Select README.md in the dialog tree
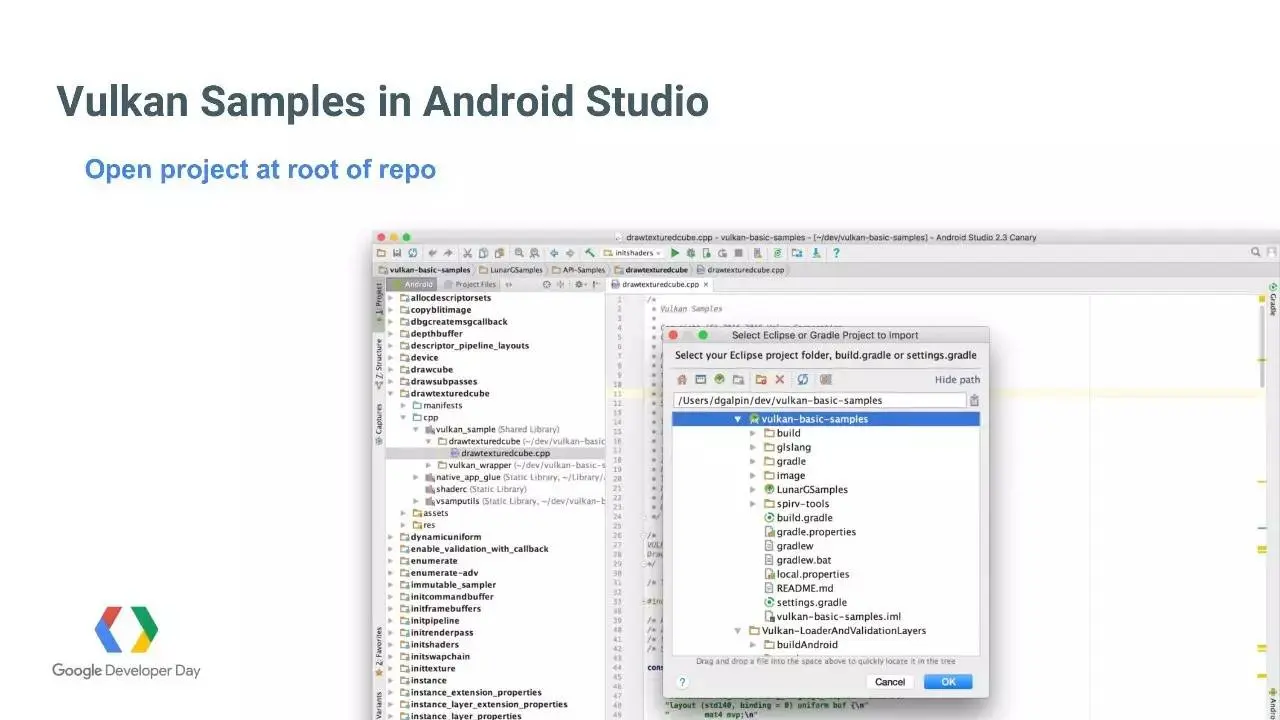Image resolution: width=1280 pixels, height=720 pixels. click(x=798, y=589)
